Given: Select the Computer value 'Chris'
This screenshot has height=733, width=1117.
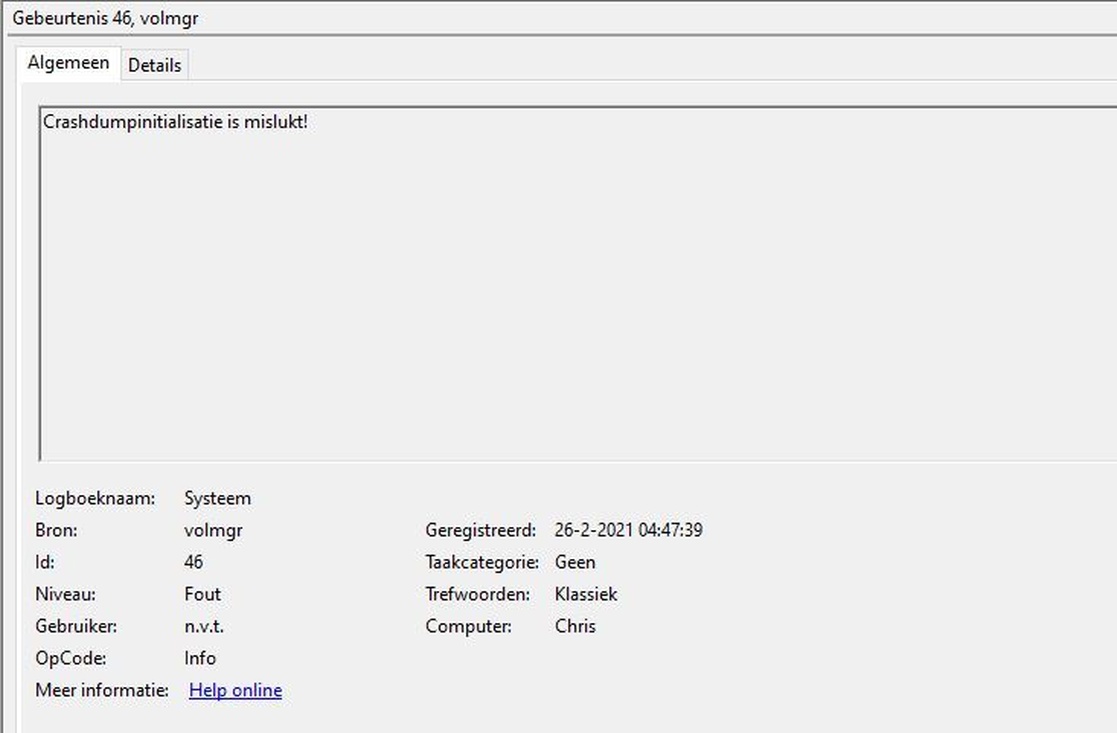Looking at the screenshot, I should point(575,626).
